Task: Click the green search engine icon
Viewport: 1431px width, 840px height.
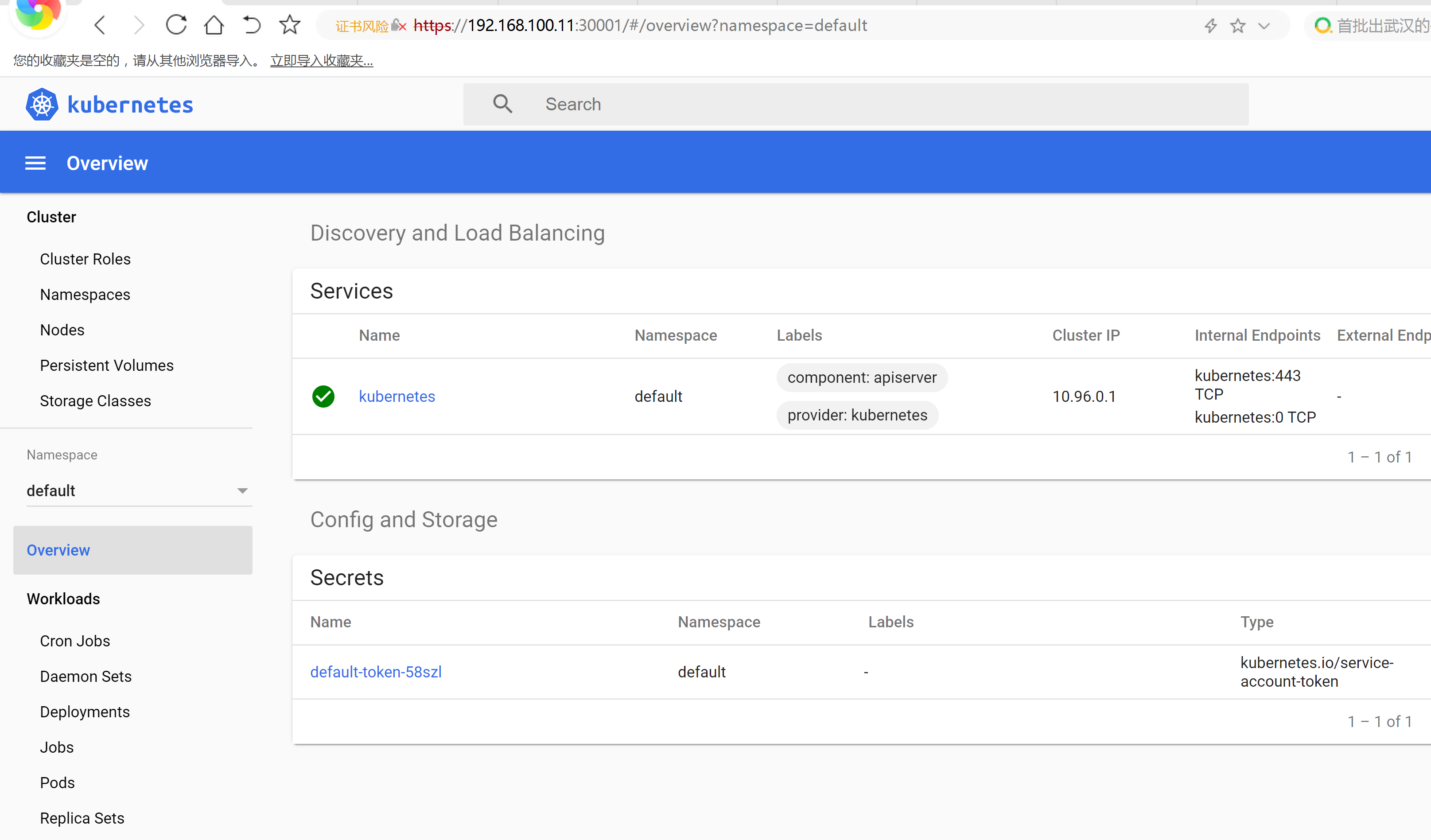Action: coord(1322,26)
